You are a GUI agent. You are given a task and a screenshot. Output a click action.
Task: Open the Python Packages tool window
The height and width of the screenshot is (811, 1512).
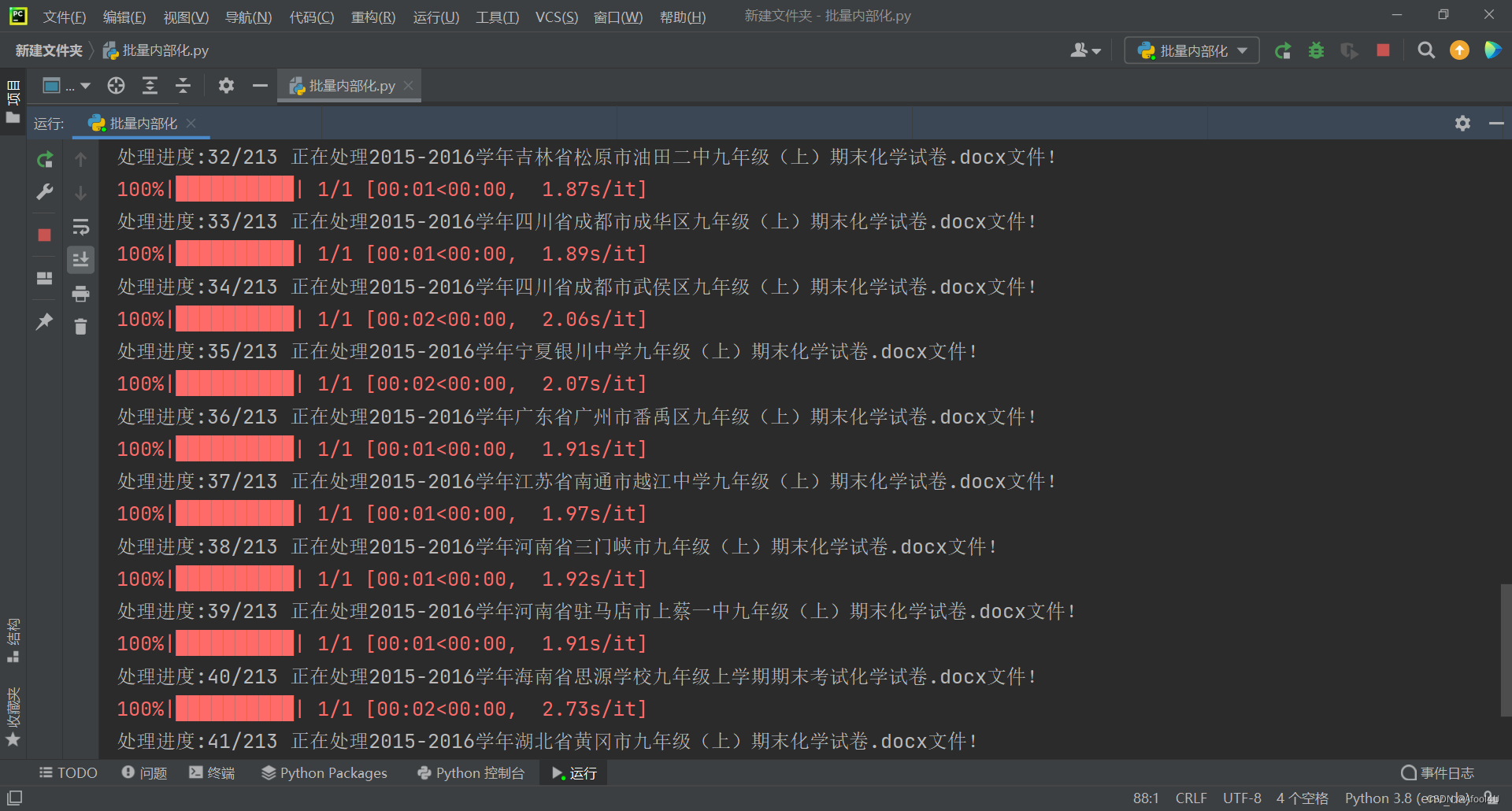(x=324, y=773)
